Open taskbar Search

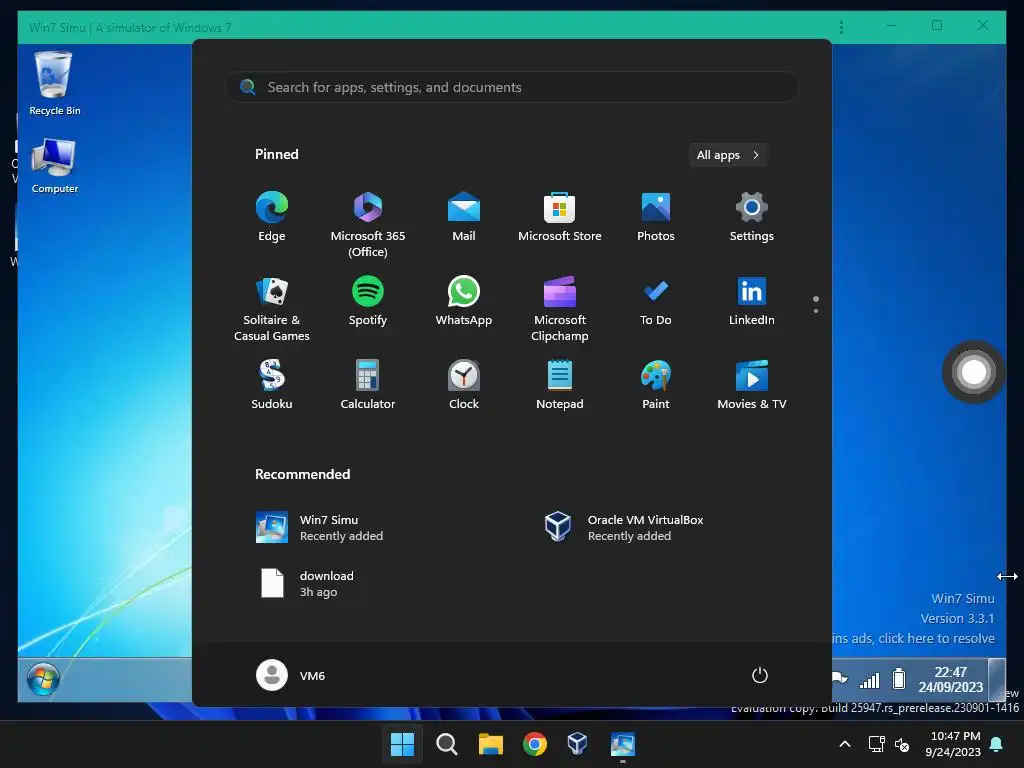447,744
